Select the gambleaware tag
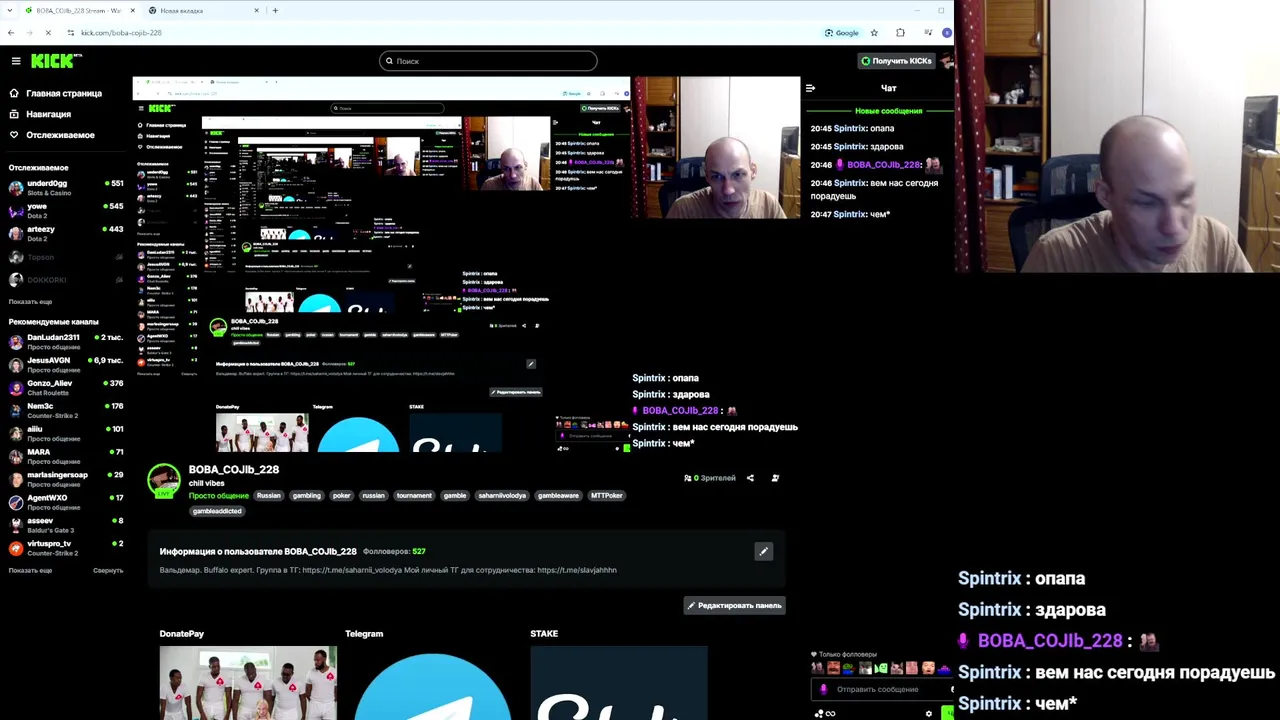 (x=558, y=496)
